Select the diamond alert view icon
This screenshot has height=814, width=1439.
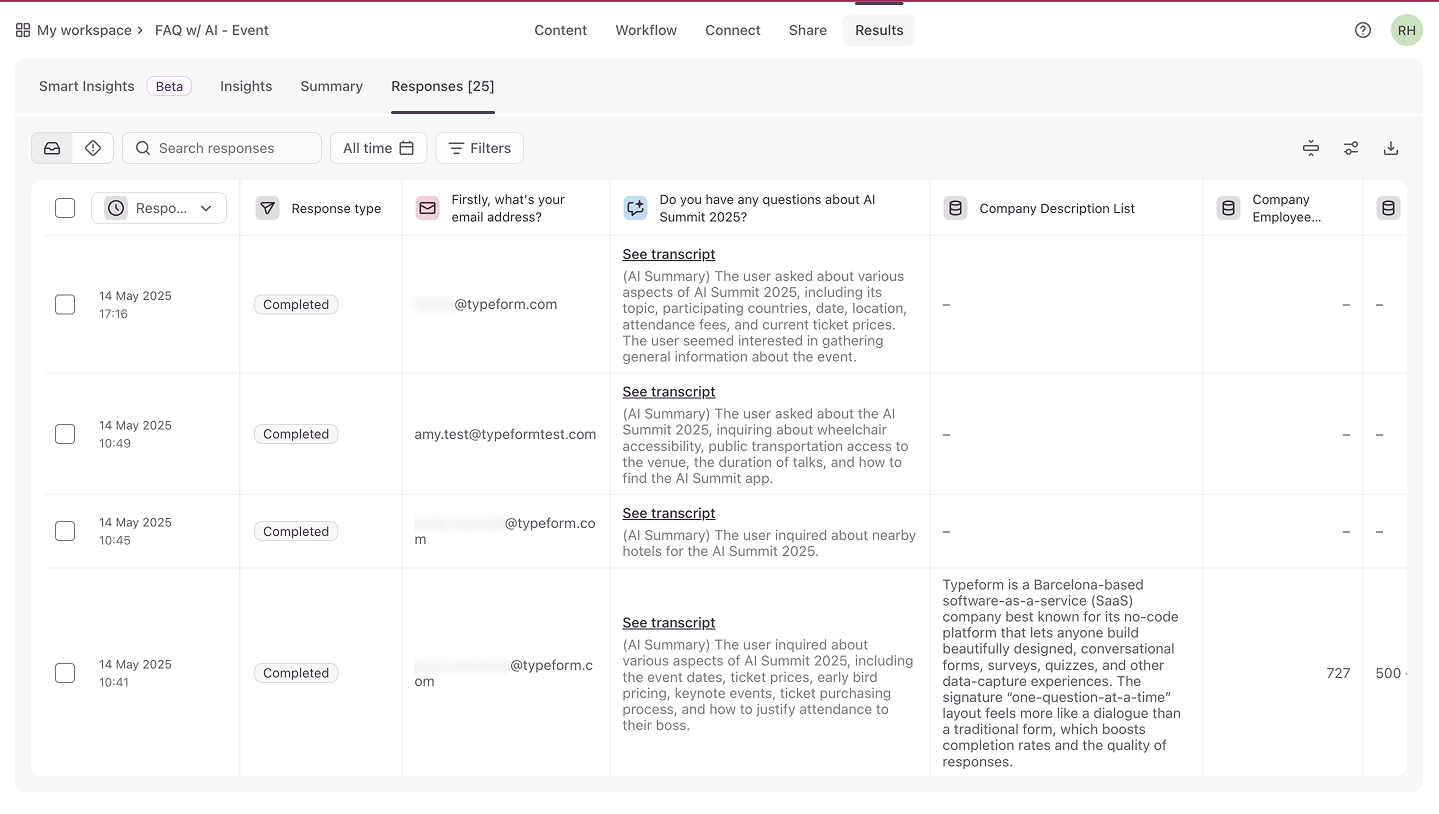93,148
